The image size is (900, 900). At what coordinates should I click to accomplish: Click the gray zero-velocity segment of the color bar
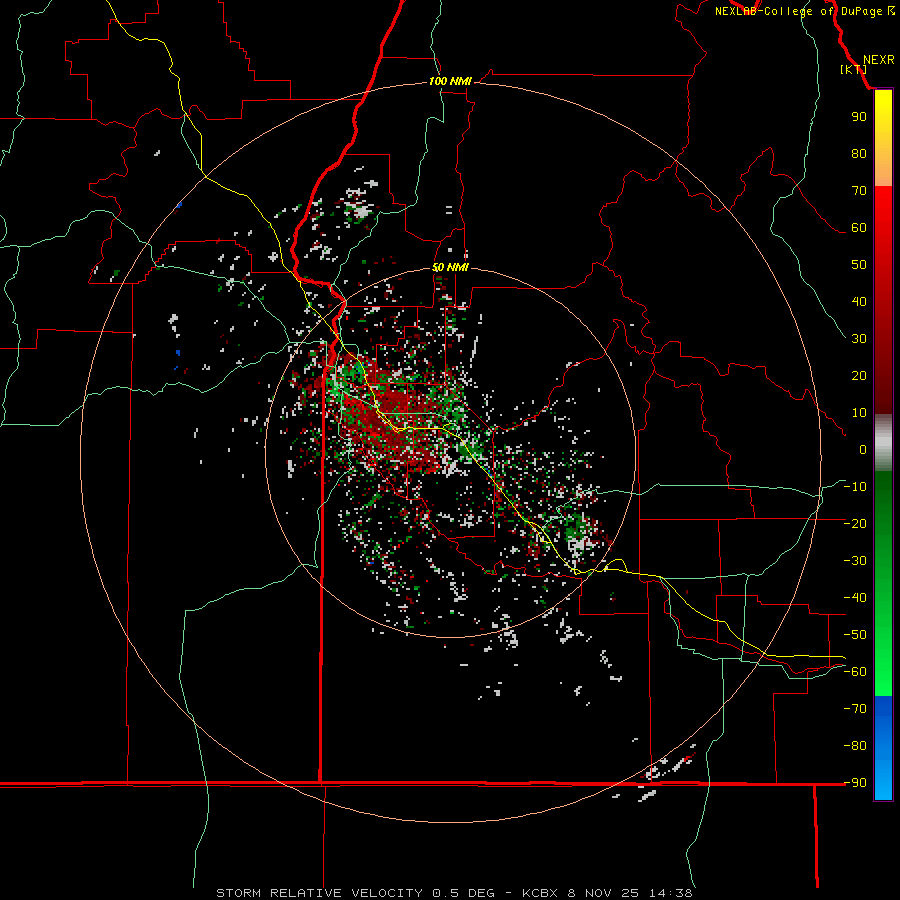tap(883, 443)
